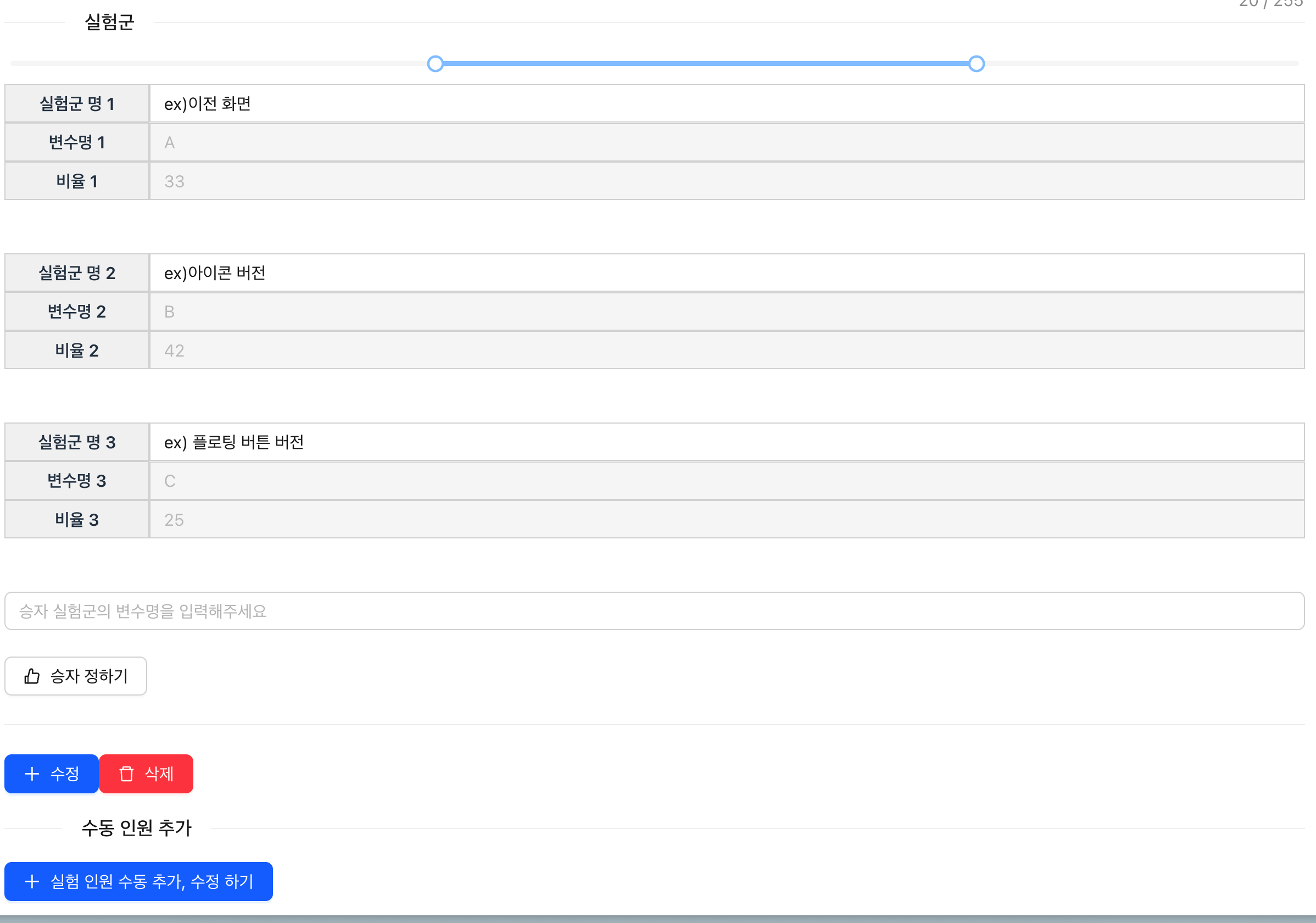
Task: Click the 비율 1 field showing 33
Action: click(x=727, y=181)
